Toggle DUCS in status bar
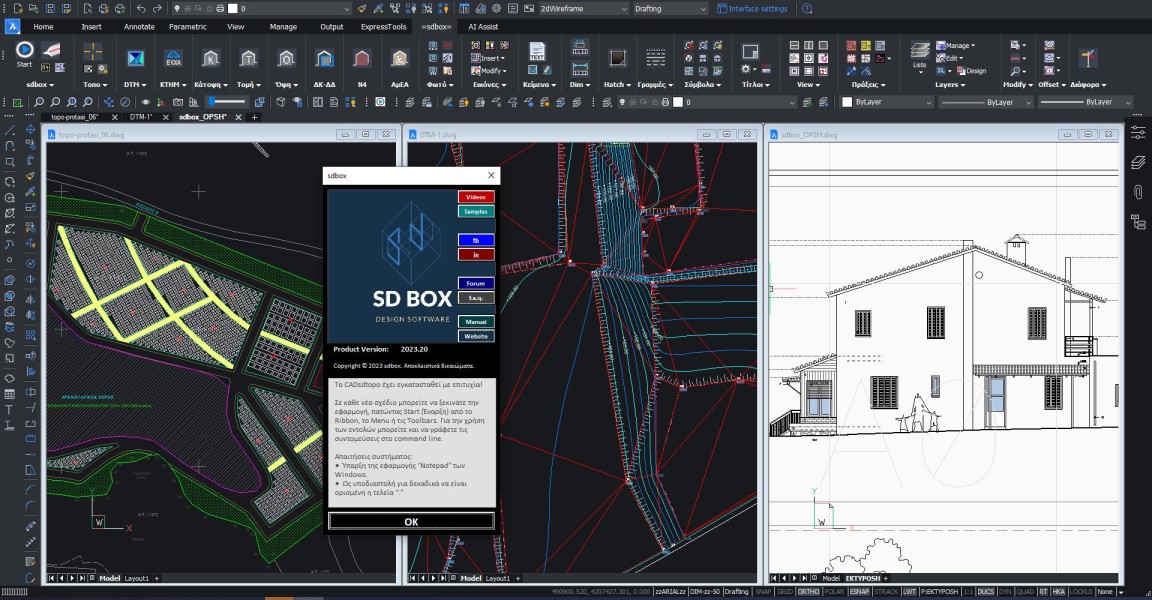The image size is (1152, 600). (x=985, y=591)
